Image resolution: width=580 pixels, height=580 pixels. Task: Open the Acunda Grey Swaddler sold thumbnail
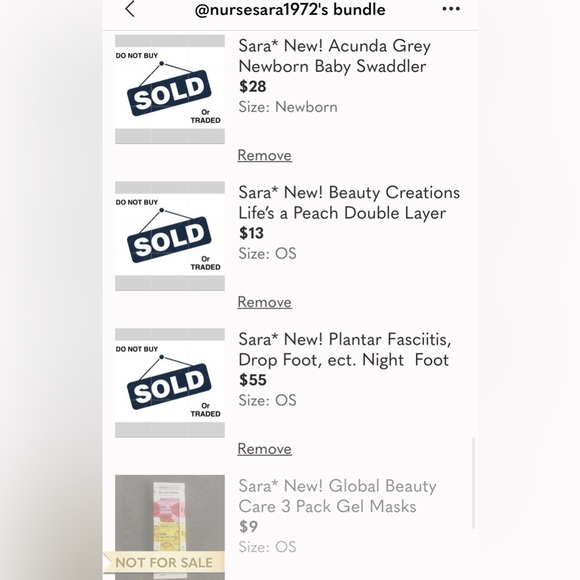coord(170,89)
